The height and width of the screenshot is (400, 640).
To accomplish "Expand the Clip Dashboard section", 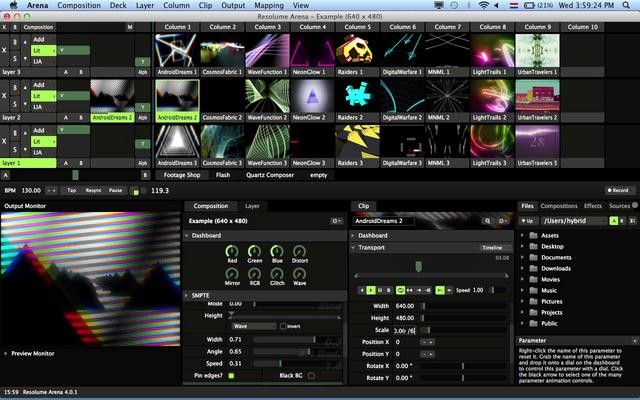I will click(353, 236).
